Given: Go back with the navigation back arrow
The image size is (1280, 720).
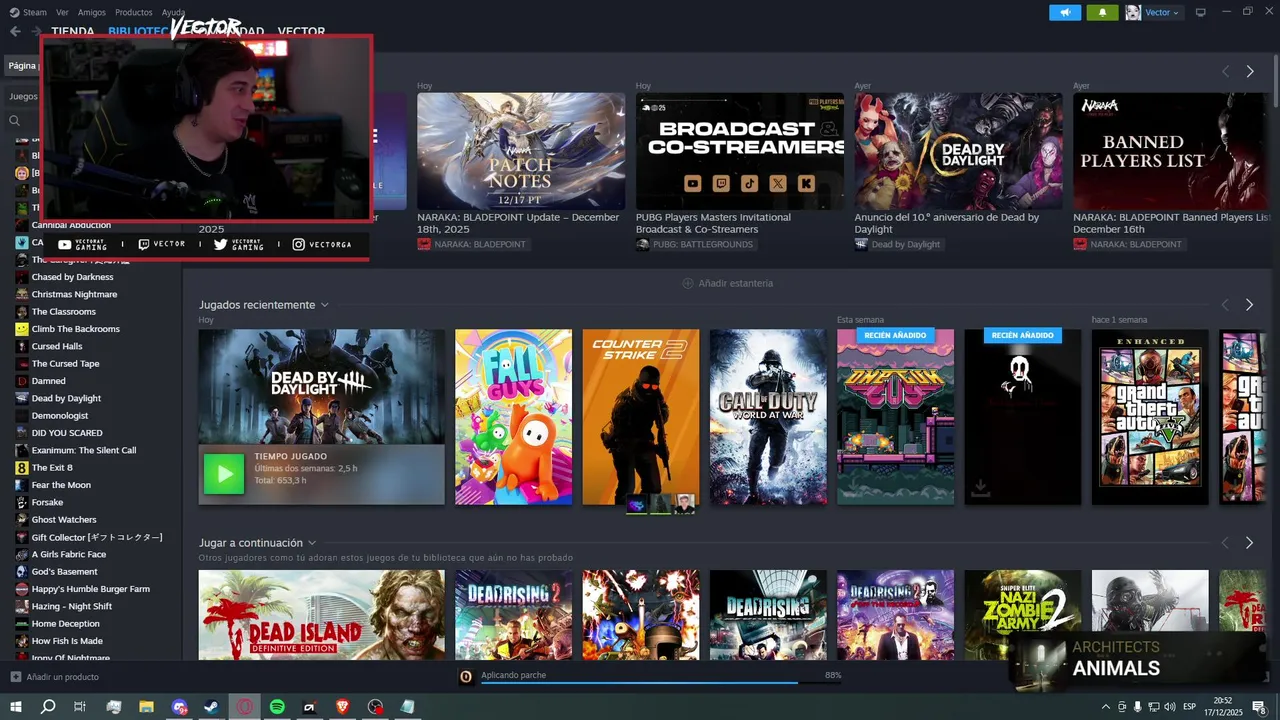Looking at the screenshot, I should click(15, 31).
